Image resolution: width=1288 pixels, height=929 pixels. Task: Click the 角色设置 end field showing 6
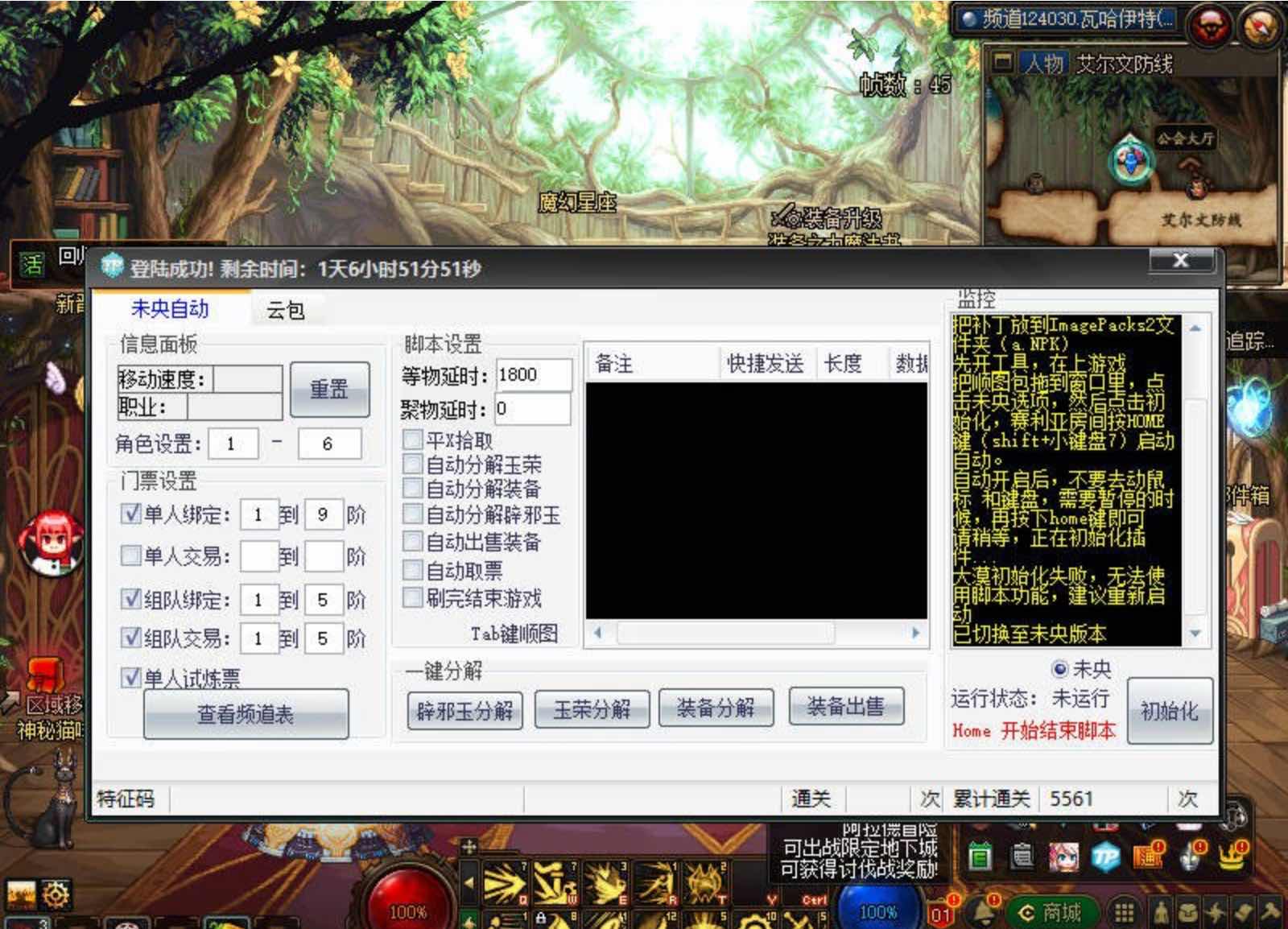click(x=329, y=444)
